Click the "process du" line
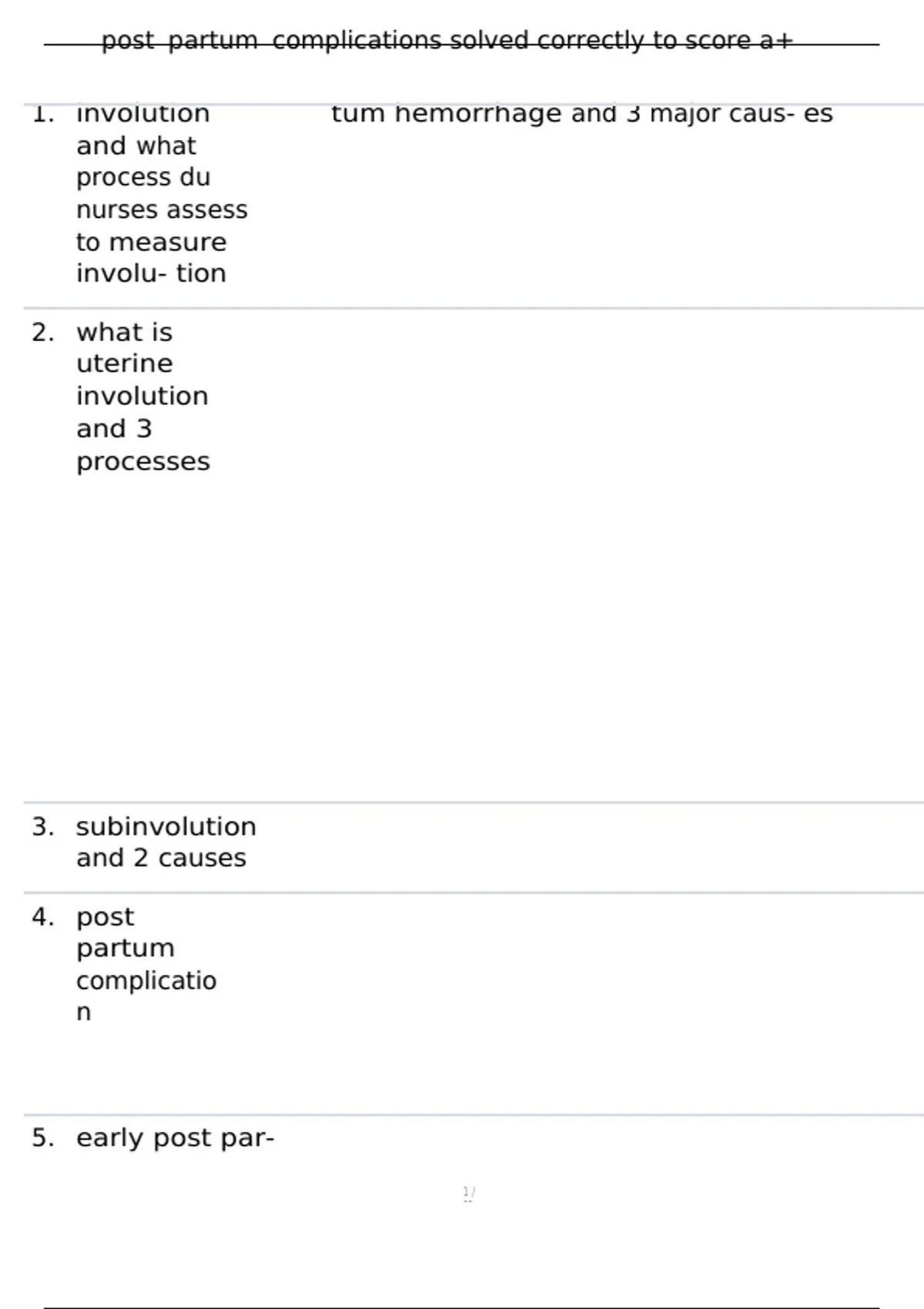Screen dimensions: 924x1309 tap(142, 177)
